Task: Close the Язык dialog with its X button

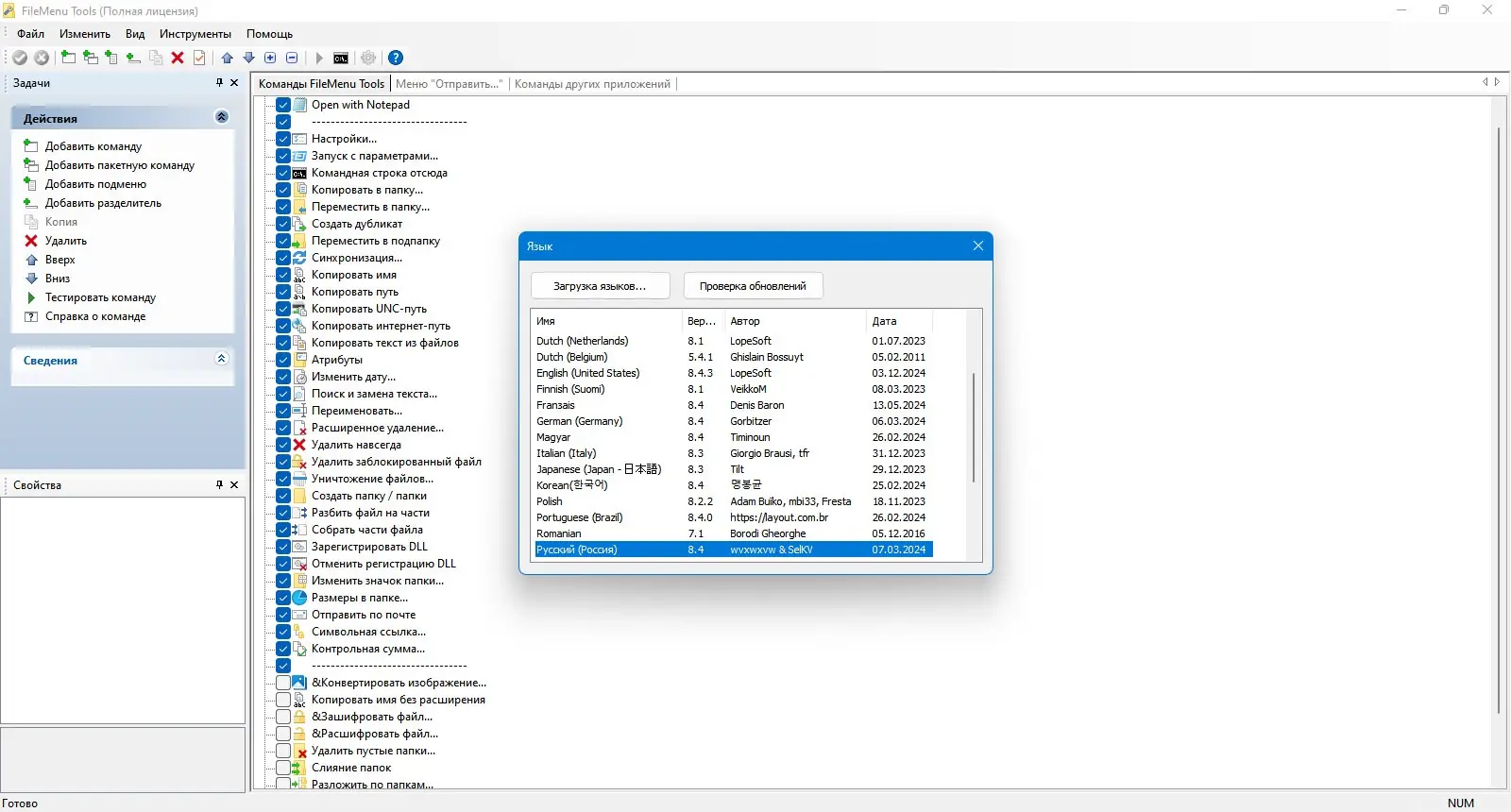Action: coord(978,245)
